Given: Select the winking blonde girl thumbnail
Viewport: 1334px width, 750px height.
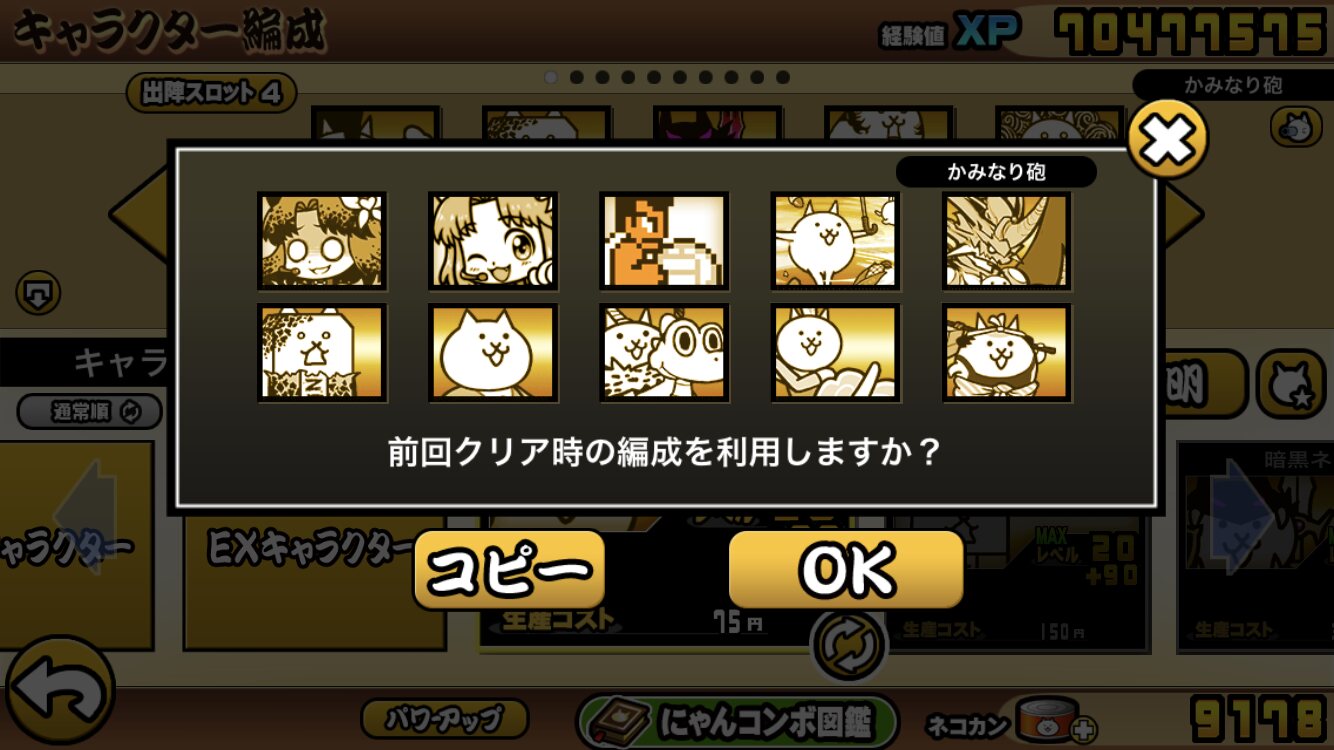Looking at the screenshot, I should point(493,241).
